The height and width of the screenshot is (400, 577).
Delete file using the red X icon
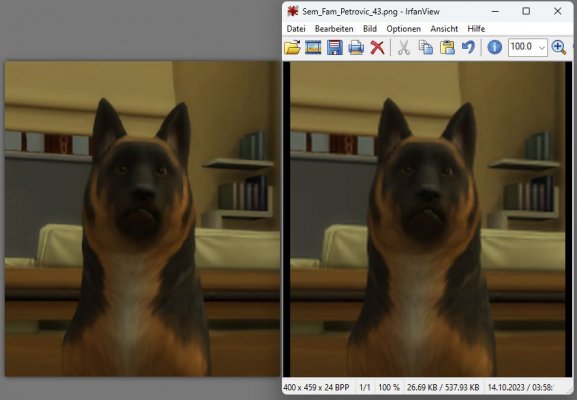(377, 47)
